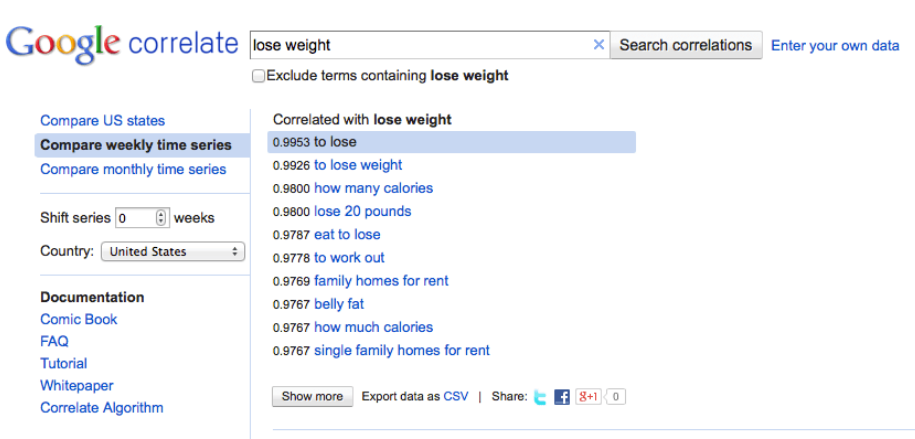Select Compare weekly time series

point(136,145)
